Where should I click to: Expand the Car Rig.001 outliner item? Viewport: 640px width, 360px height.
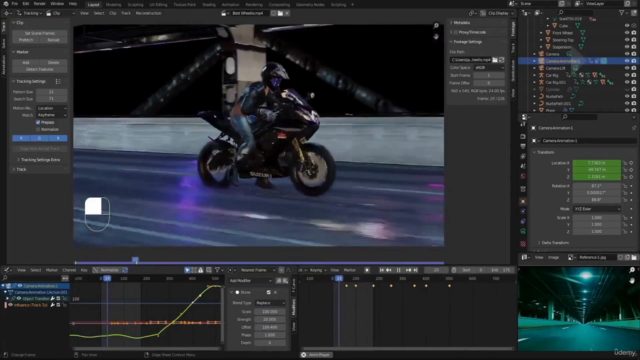pos(534,82)
